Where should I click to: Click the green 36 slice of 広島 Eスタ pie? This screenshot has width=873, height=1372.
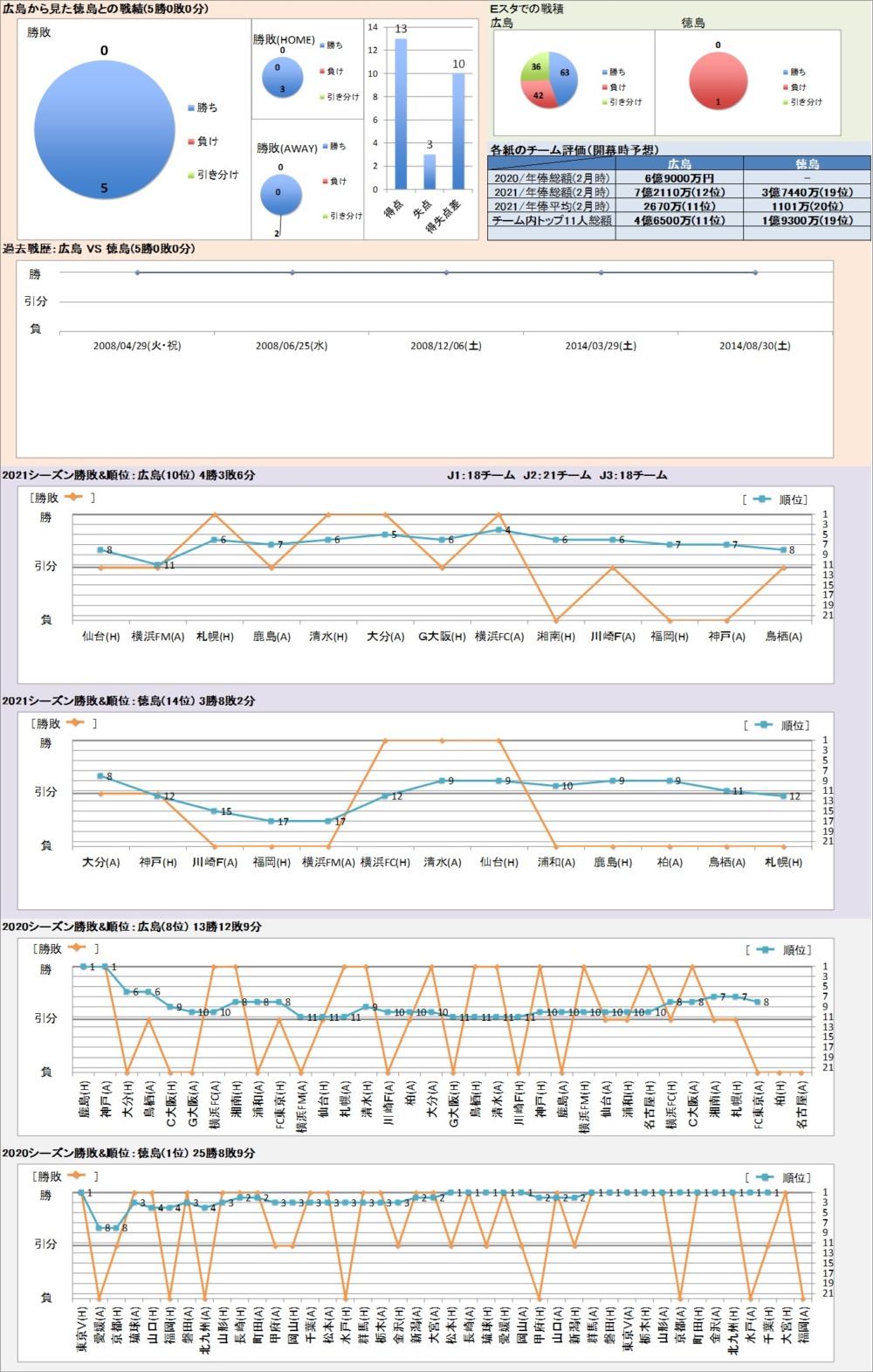click(534, 68)
